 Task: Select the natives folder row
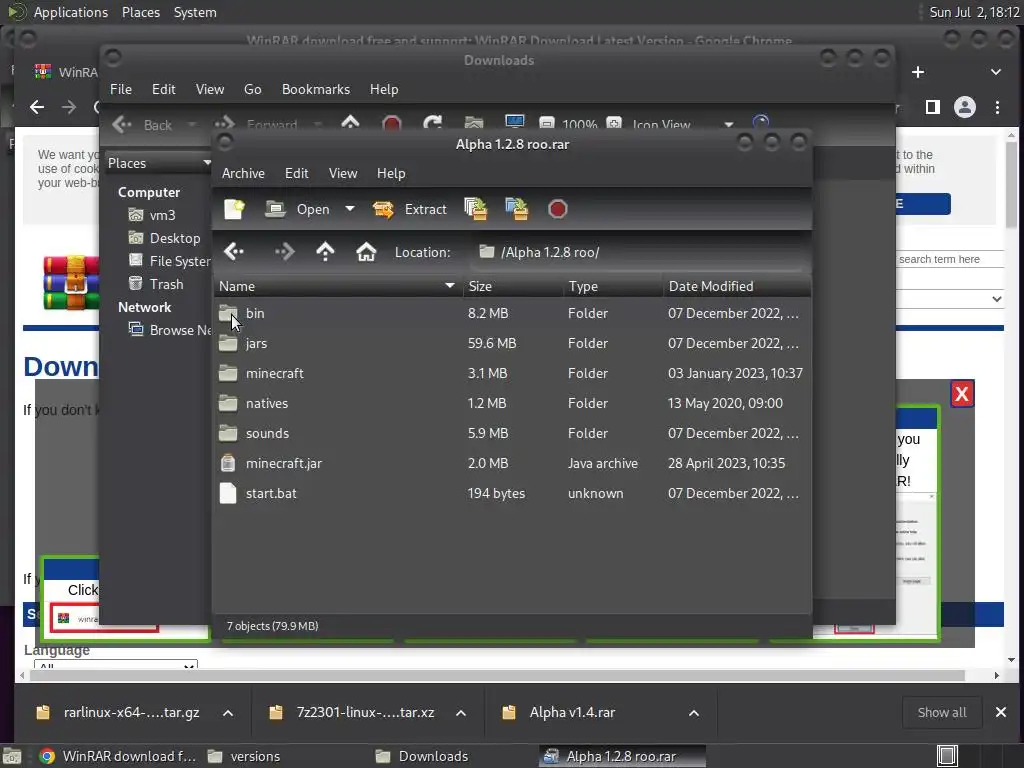(x=512, y=404)
